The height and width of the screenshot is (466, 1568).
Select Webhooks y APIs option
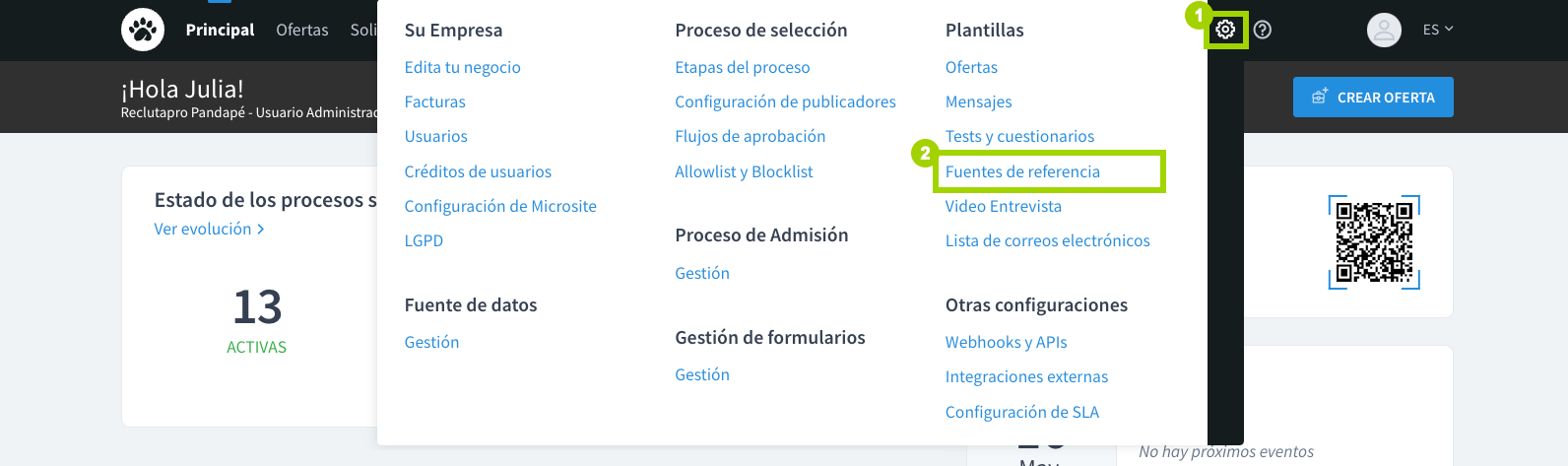pyautogui.click(x=1006, y=342)
